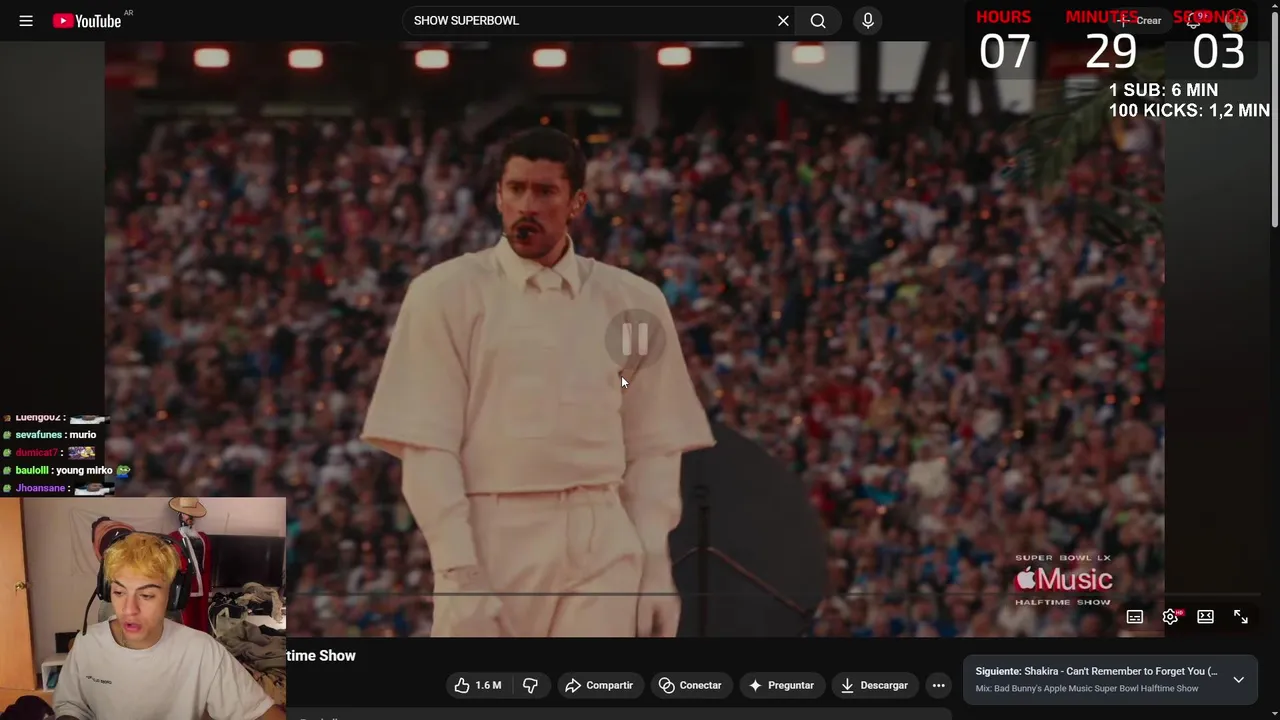
Task: Open more actions three-dot menu
Action: coord(938,685)
